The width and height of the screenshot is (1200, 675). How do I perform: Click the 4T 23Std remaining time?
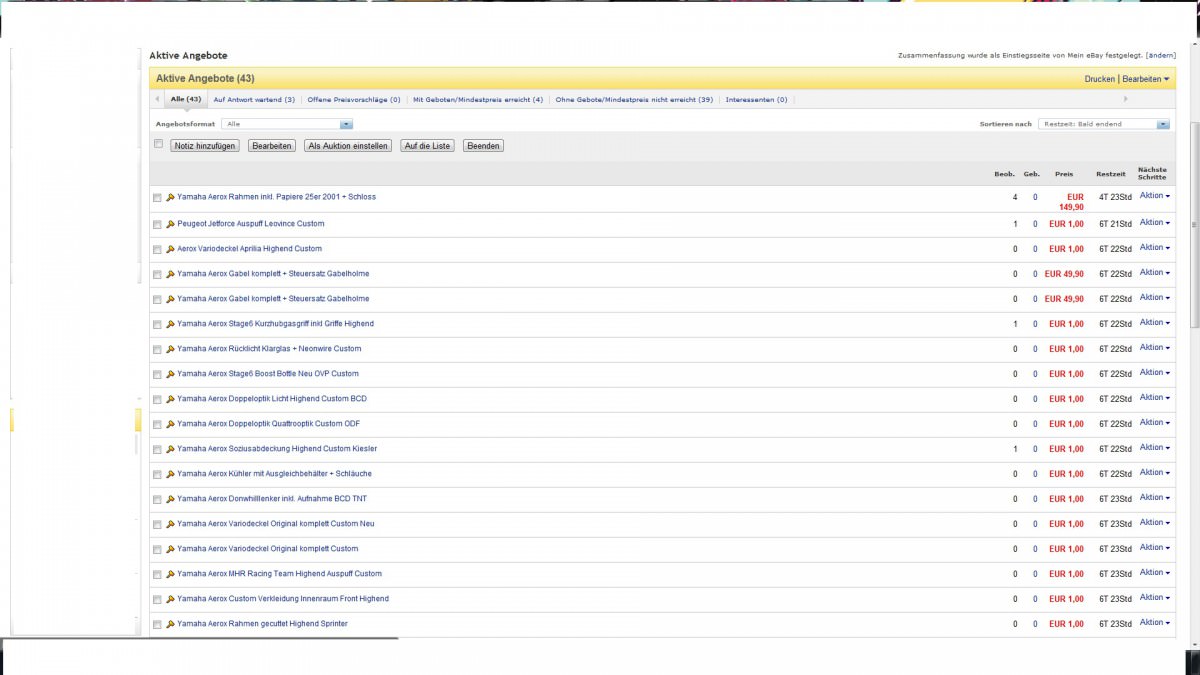tap(1115, 198)
